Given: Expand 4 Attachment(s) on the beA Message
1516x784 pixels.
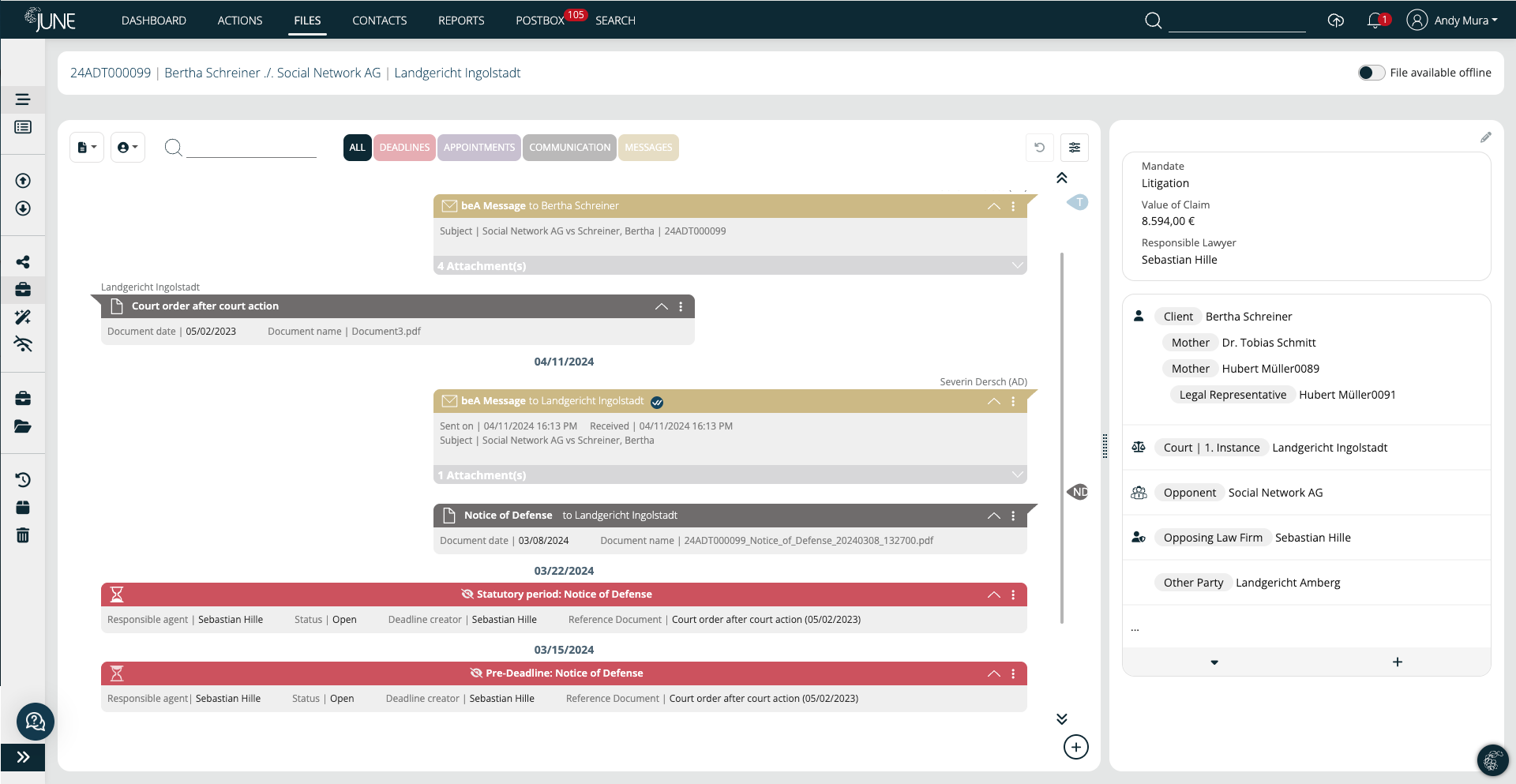Looking at the screenshot, I should click(x=1017, y=265).
